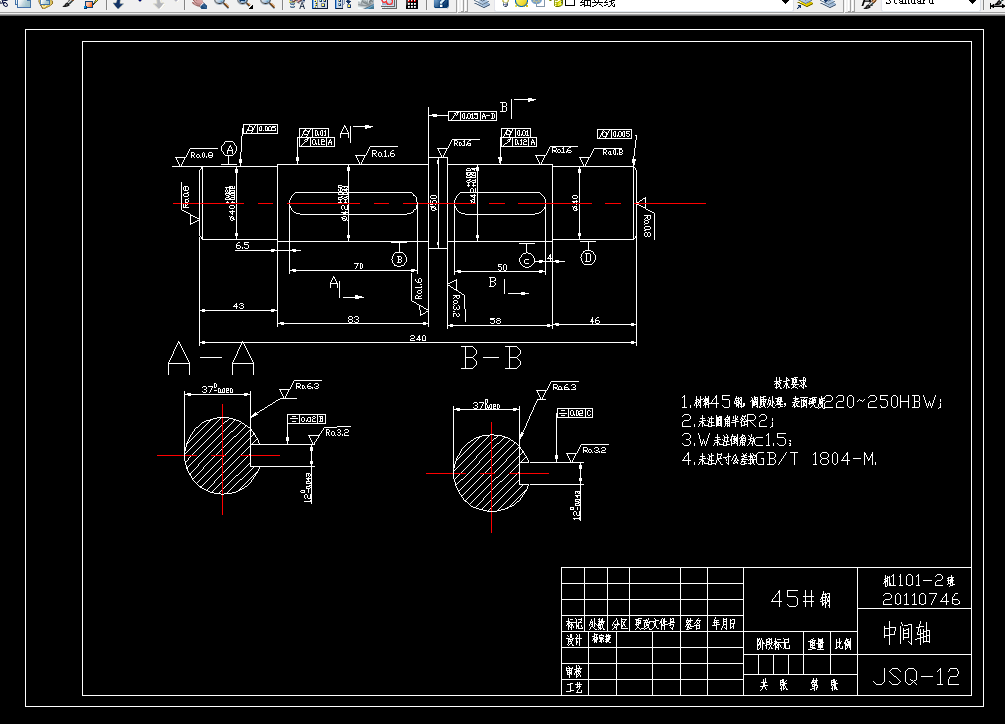This screenshot has height=724, width=1005.
Task: Click the Layer Previous icon
Action: pos(828,3)
